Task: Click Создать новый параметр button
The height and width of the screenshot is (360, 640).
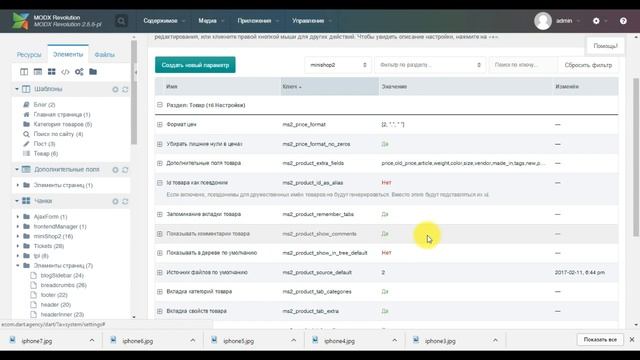Action: pos(195,65)
